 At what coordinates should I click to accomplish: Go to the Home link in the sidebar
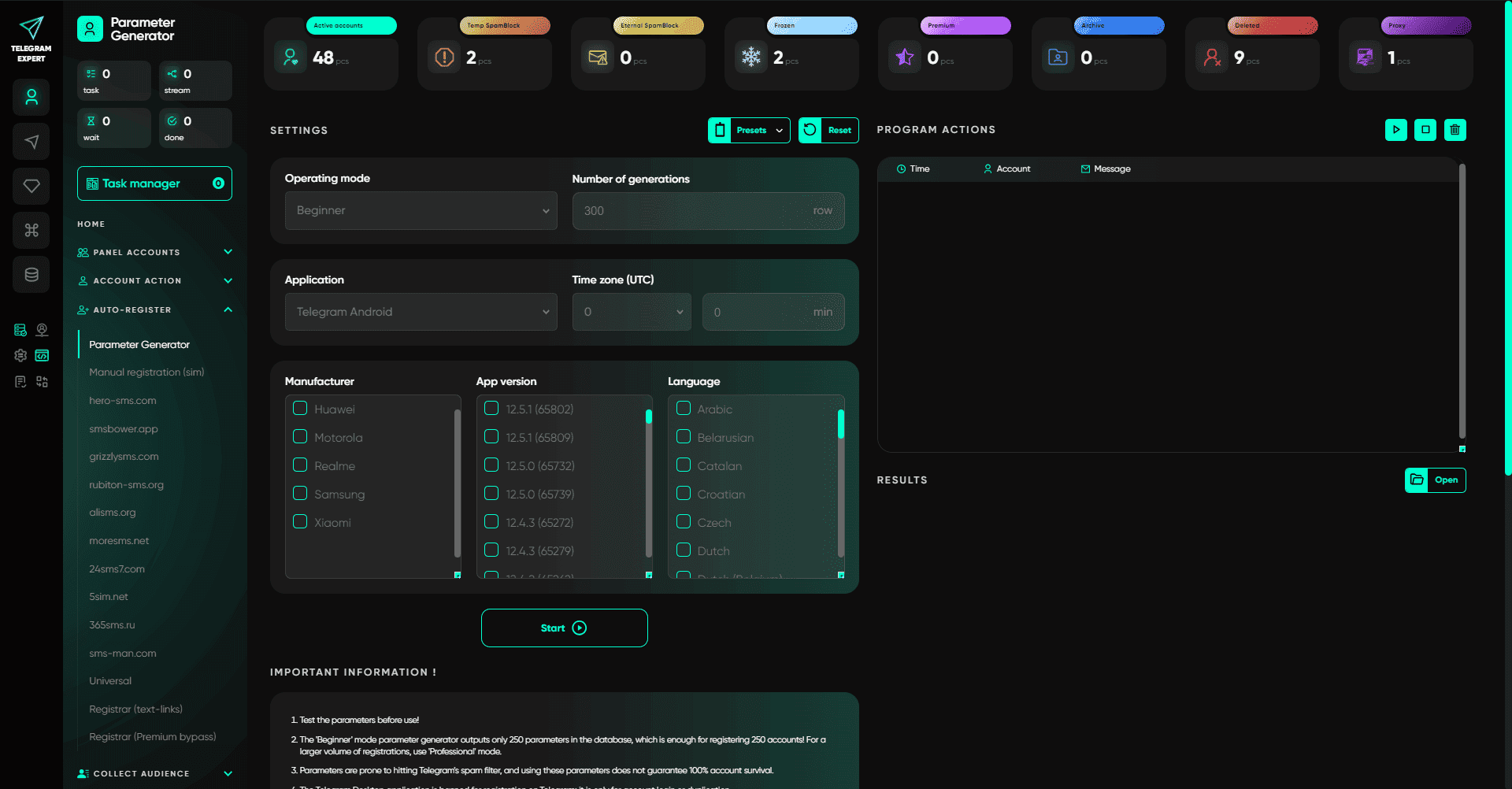click(91, 224)
